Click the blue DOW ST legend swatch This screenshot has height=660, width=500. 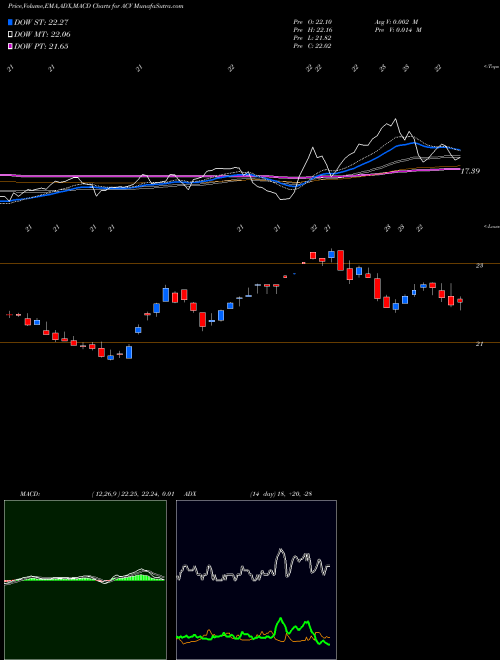(11, 22)
